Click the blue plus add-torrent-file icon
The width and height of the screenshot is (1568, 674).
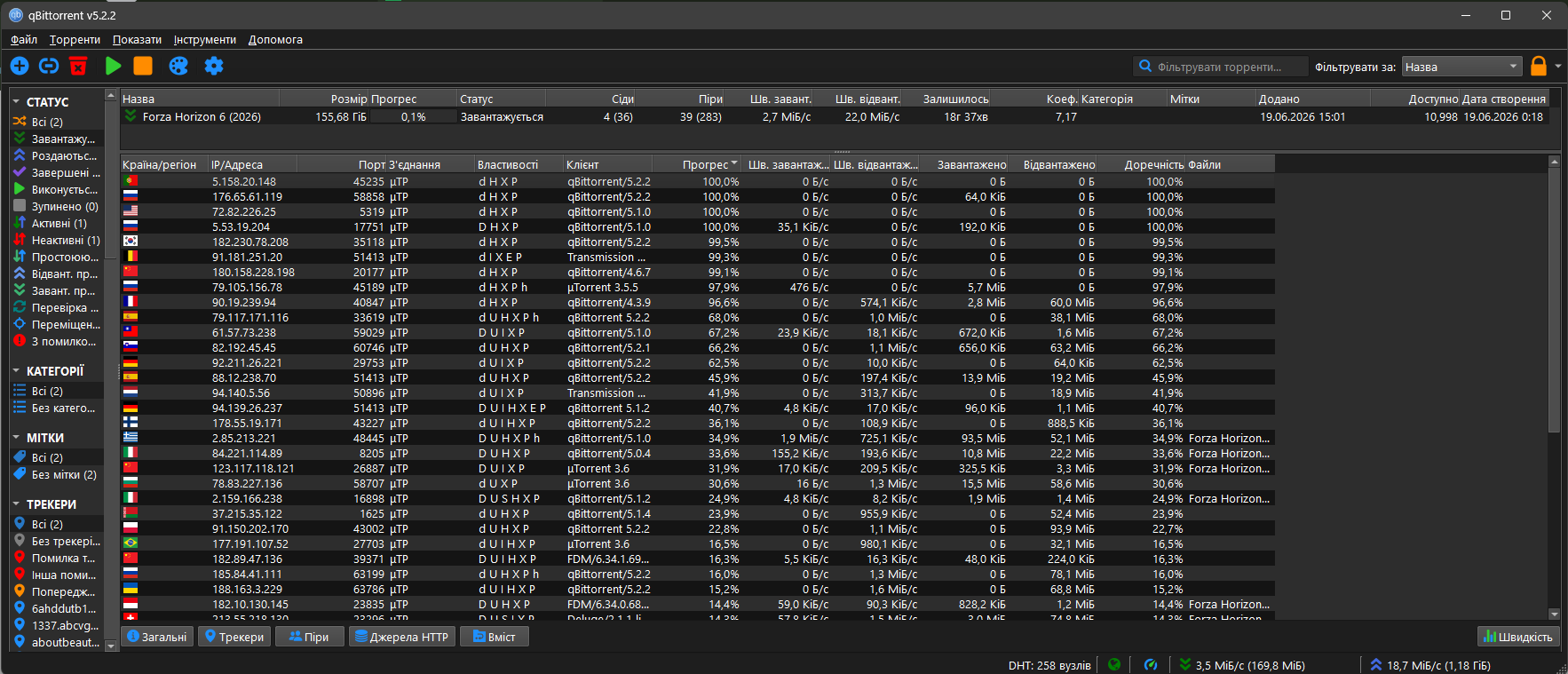pyautogui.click(x=20, y=66)
